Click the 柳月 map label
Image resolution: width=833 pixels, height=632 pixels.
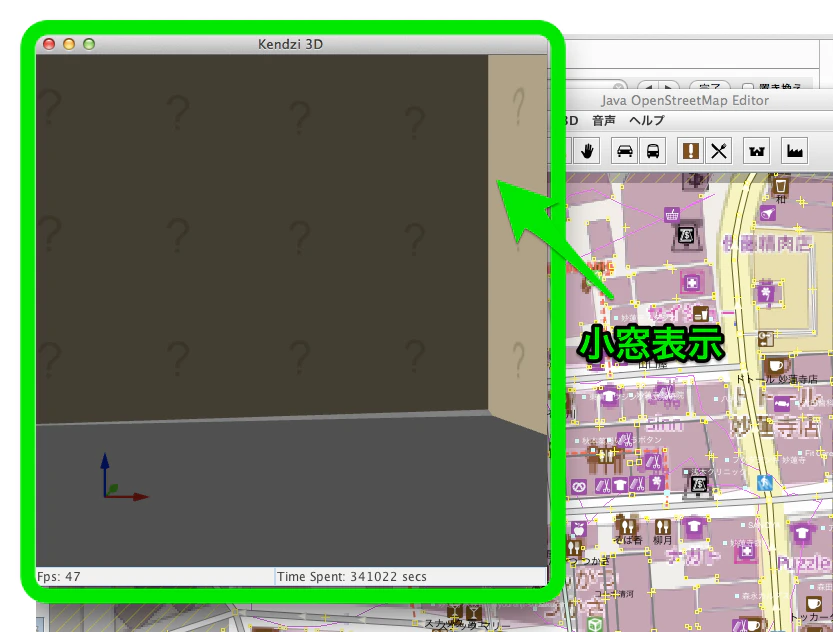[662, 540]
